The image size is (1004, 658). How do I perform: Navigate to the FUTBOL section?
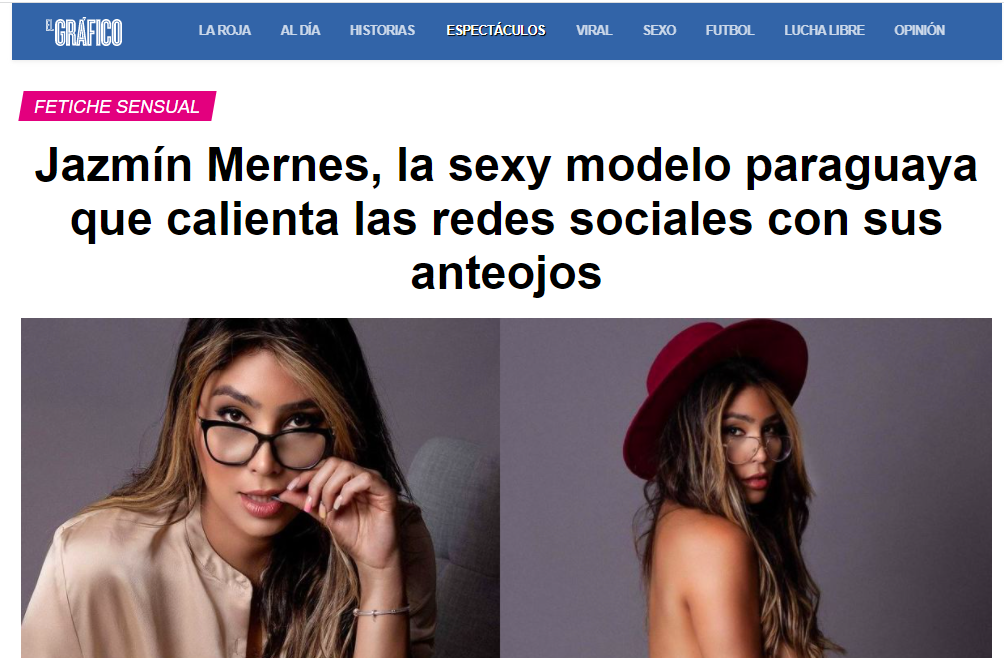click(x=730, y=30)
